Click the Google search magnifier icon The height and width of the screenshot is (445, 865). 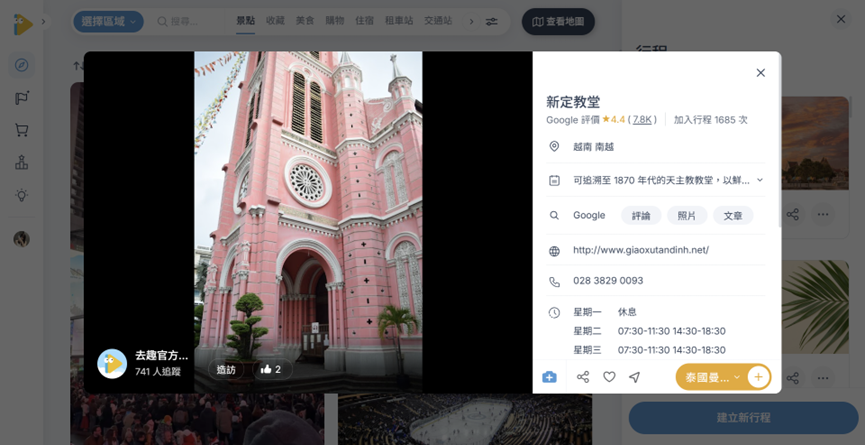click(x=554, y=216)
